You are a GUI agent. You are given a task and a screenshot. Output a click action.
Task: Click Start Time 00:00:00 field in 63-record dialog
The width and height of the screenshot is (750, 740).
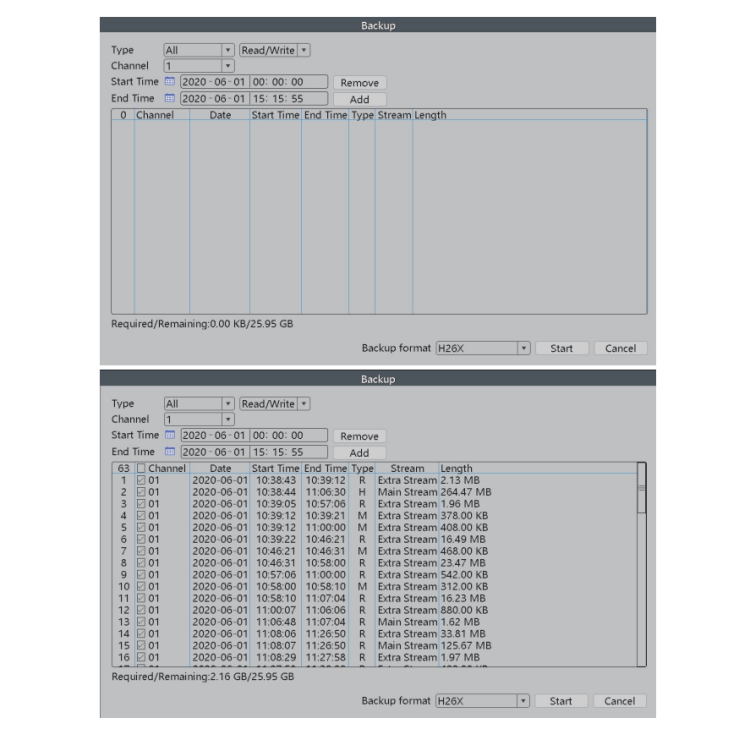(289, 435)
